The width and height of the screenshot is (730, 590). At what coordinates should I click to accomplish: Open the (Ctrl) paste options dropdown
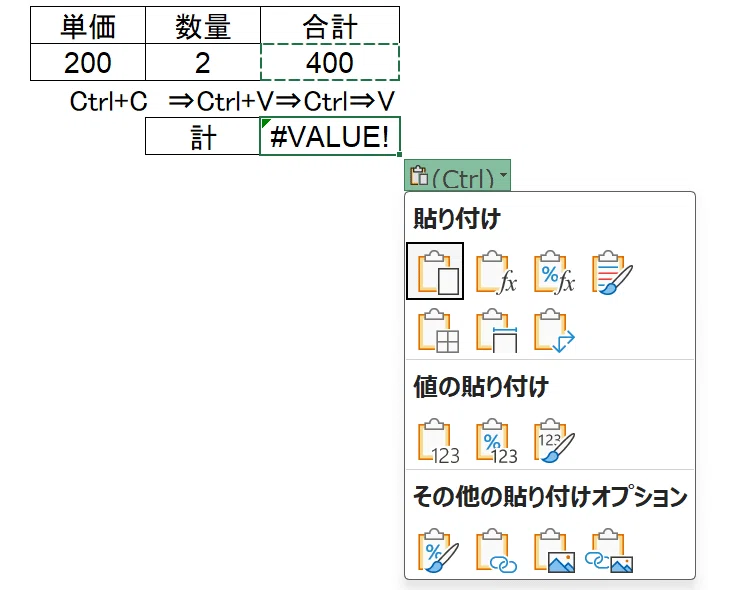pyautogui.click(x=457, y=176)
